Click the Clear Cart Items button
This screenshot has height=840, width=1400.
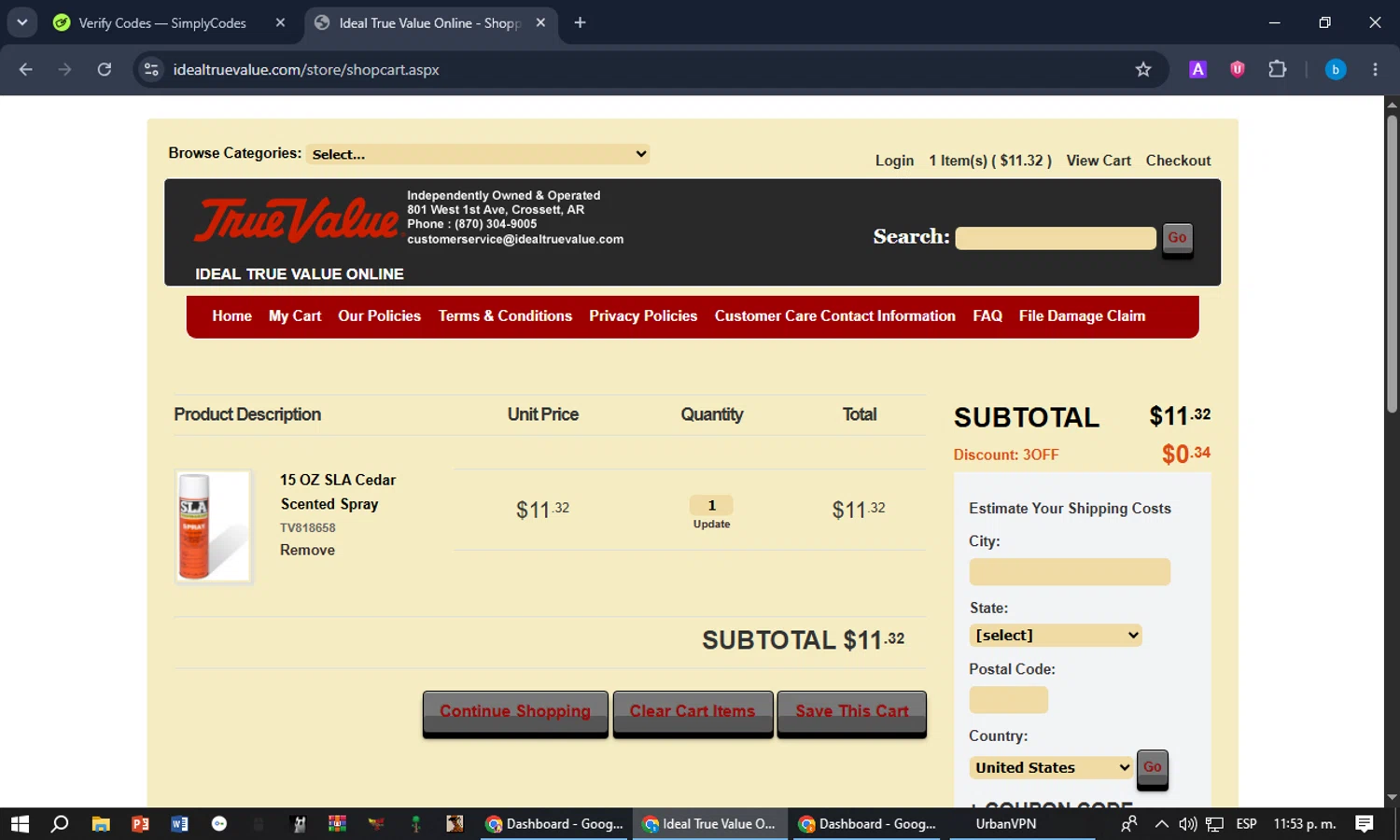coord(693,713)
